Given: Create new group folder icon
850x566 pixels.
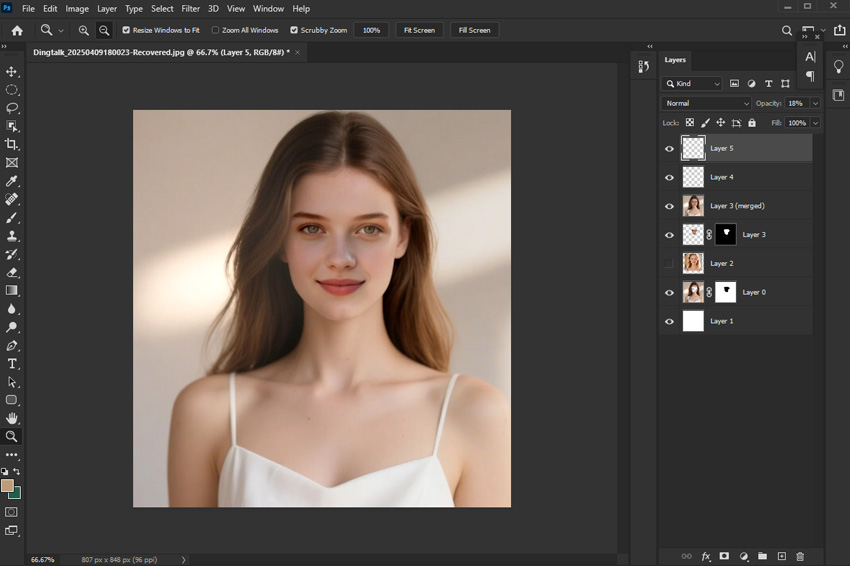Looking at the screenshot, I should point(762,556).
